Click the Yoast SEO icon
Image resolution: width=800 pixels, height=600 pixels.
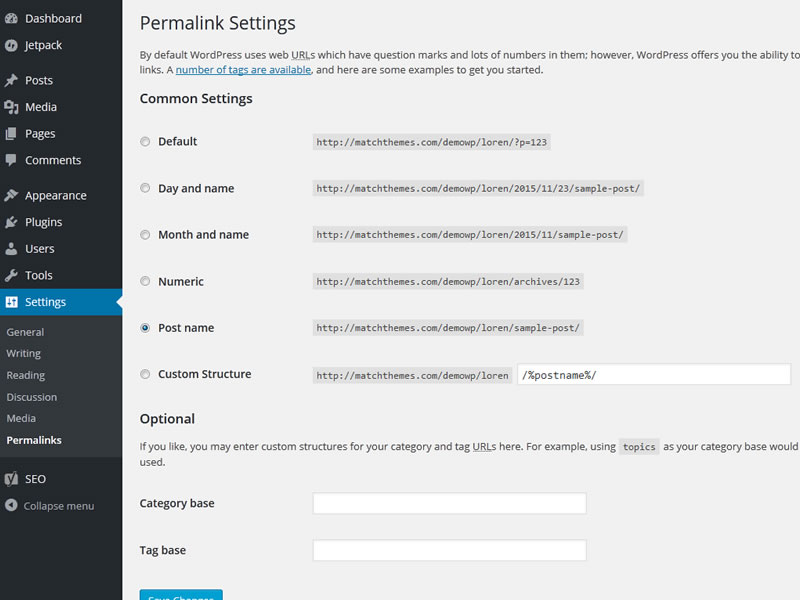click(11, 479)
